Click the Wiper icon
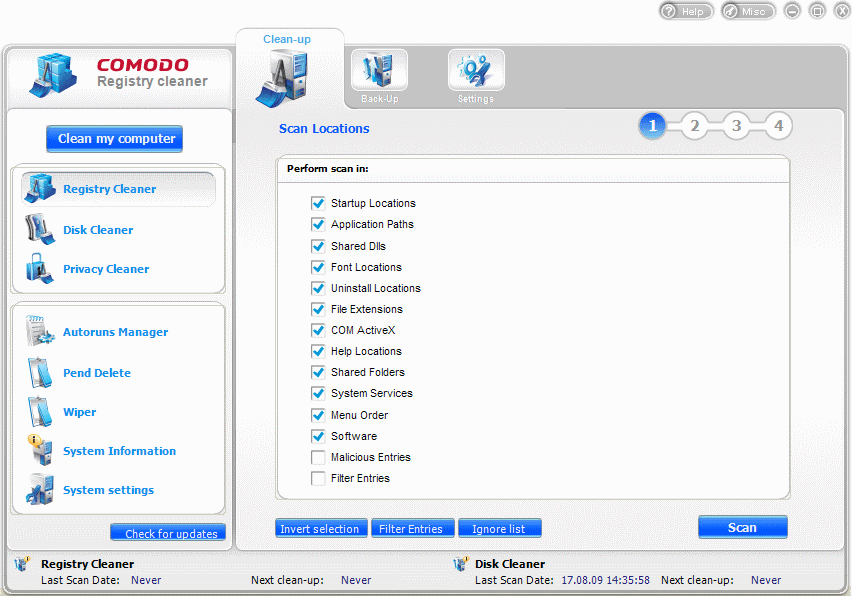Screen dimensions: 852x596 point(40,411)
